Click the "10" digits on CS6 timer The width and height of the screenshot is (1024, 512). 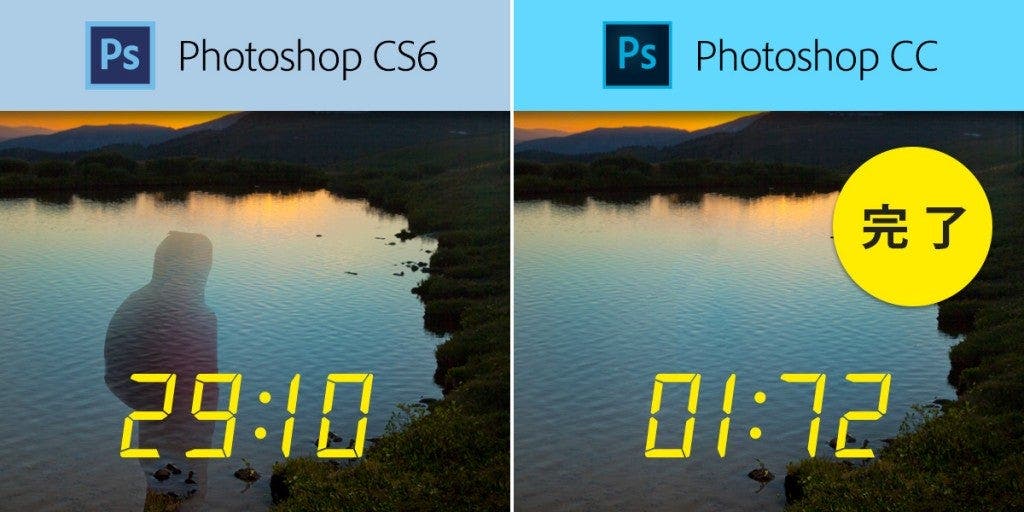click(327, 415)
